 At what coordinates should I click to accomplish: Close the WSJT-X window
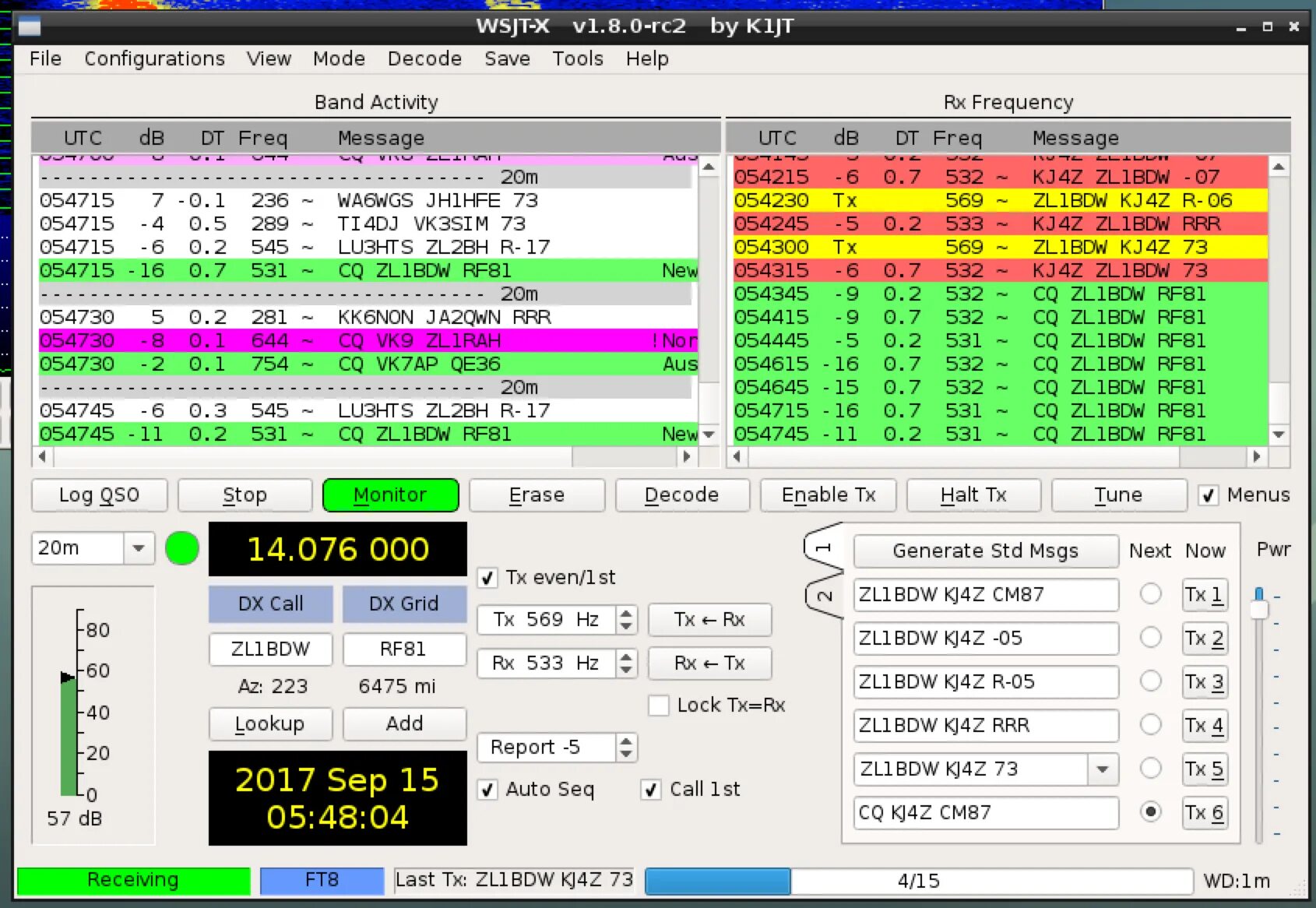[1294, 26]
